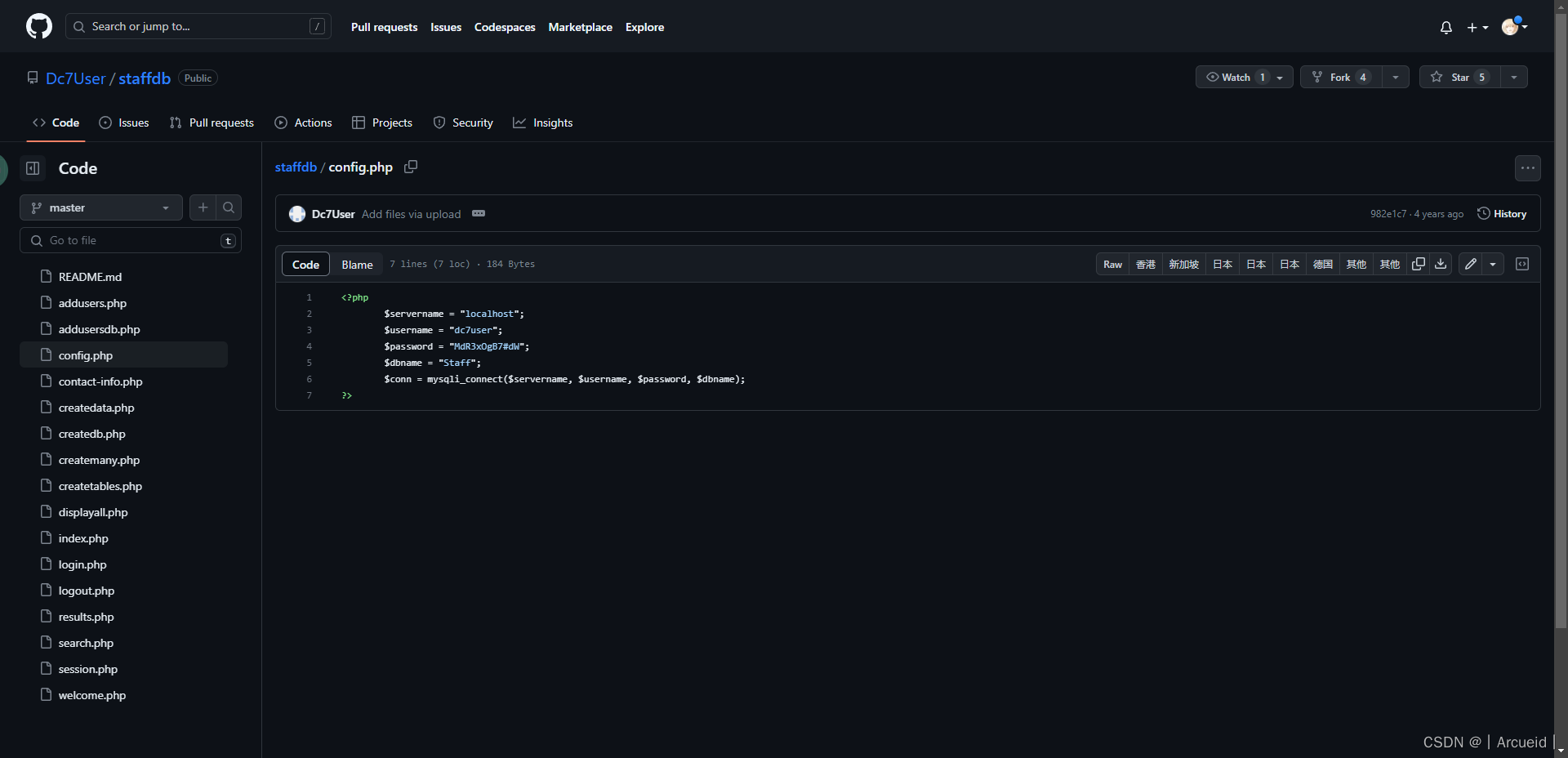This screenshot has height=758, width=1568.
Task: Open the Dc7User owner link
Action: click(x=76, y=78)
